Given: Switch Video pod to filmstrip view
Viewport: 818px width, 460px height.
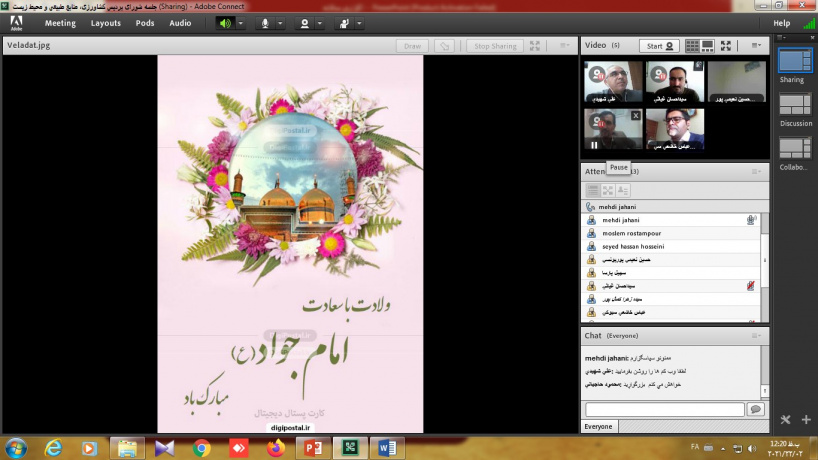Looking at the screenshot, I should pyautogui.click(x=707, y=46).
